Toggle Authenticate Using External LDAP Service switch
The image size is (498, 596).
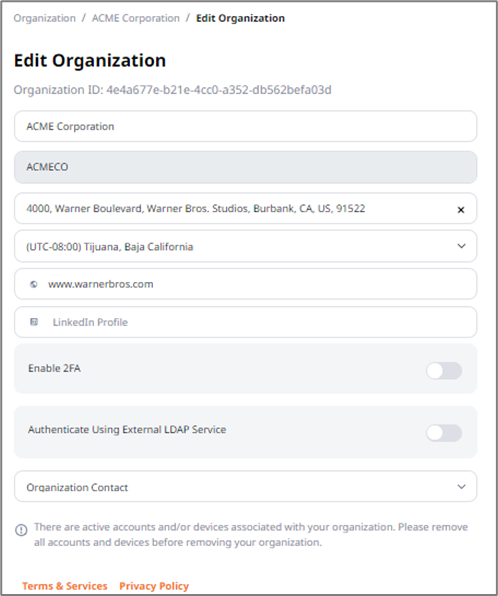pyautogui.click(x=444, y=433)
